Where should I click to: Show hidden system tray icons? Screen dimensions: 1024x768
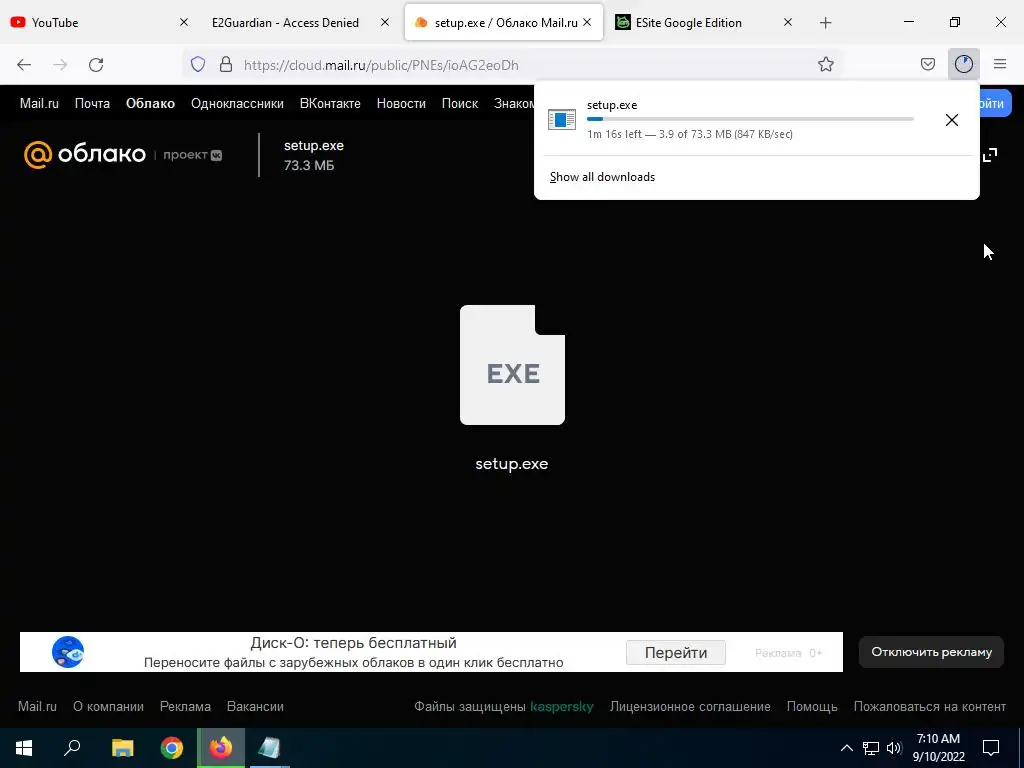pyautogui.click(x=846, y=748)
